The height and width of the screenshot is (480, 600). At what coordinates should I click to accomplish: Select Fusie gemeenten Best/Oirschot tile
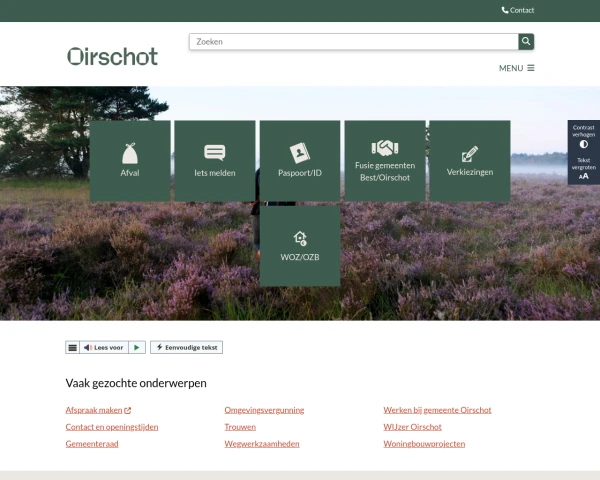pos(384,161)
